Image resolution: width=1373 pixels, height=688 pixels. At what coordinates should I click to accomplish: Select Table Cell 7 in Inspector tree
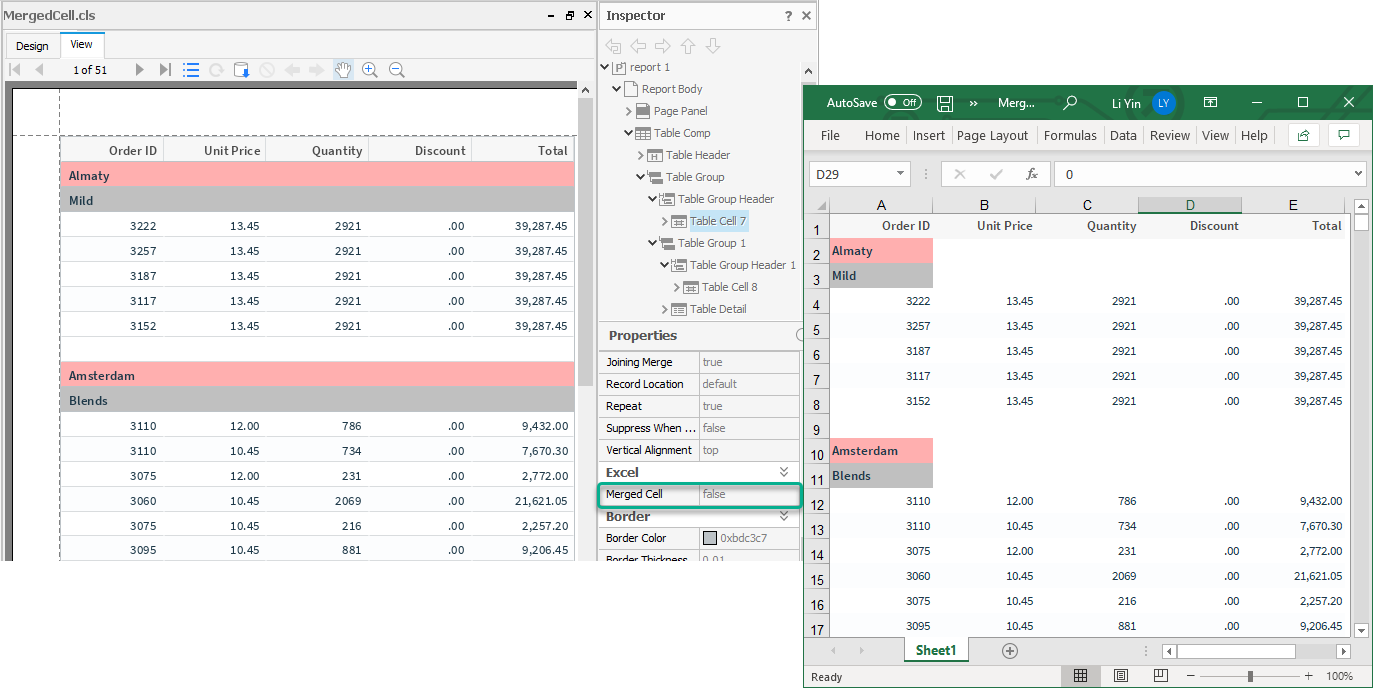(x=718, y=221)
